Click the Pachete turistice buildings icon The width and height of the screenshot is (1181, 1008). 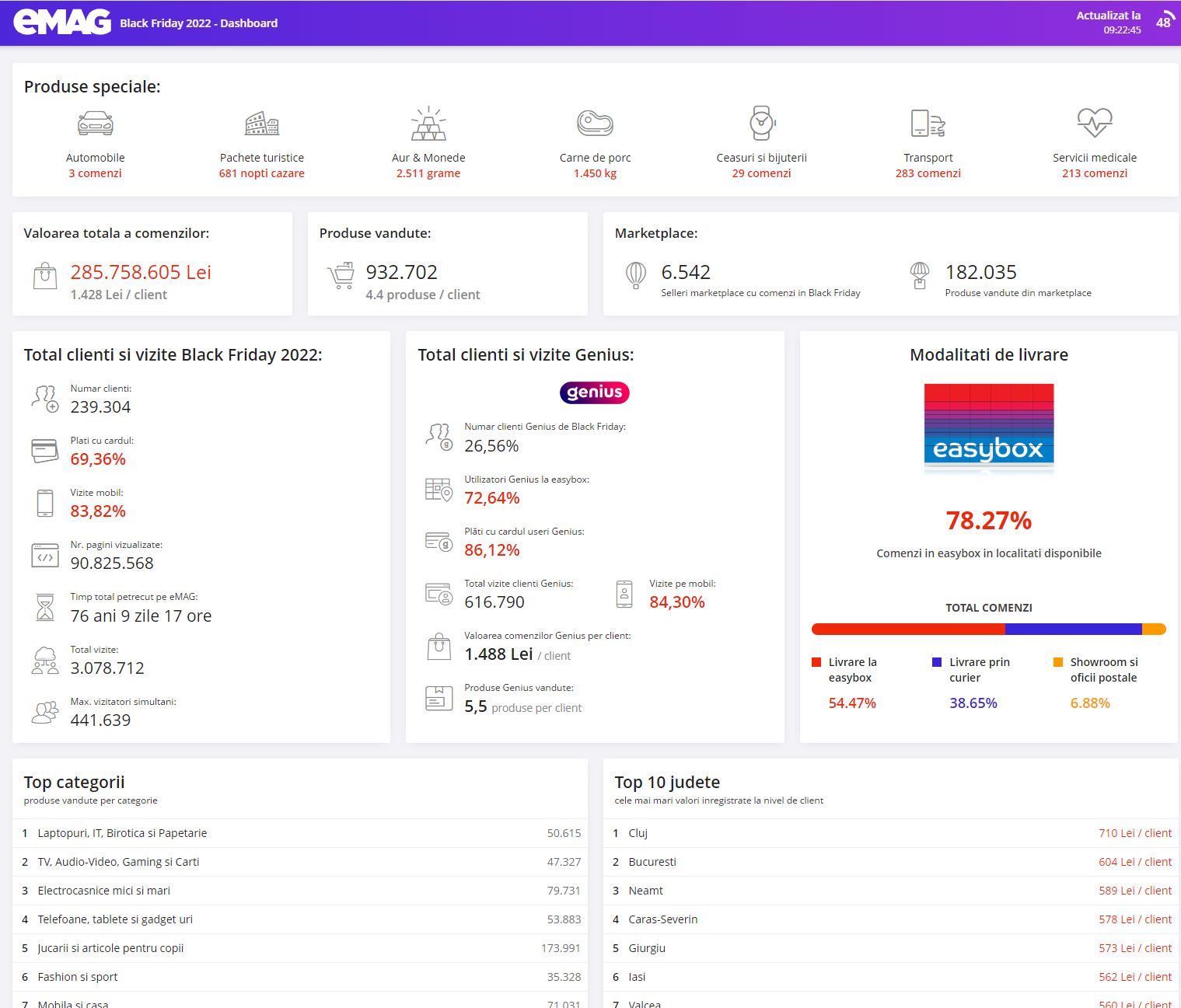262,123
